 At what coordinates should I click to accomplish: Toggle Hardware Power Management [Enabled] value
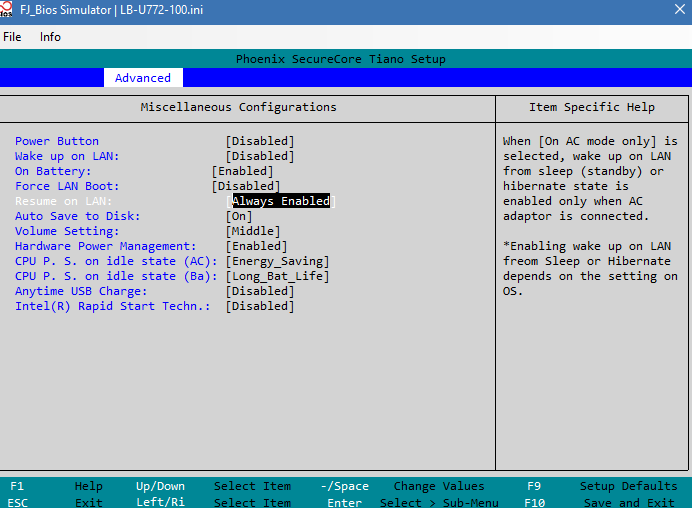pyautogui.click(x=256, y=246)
